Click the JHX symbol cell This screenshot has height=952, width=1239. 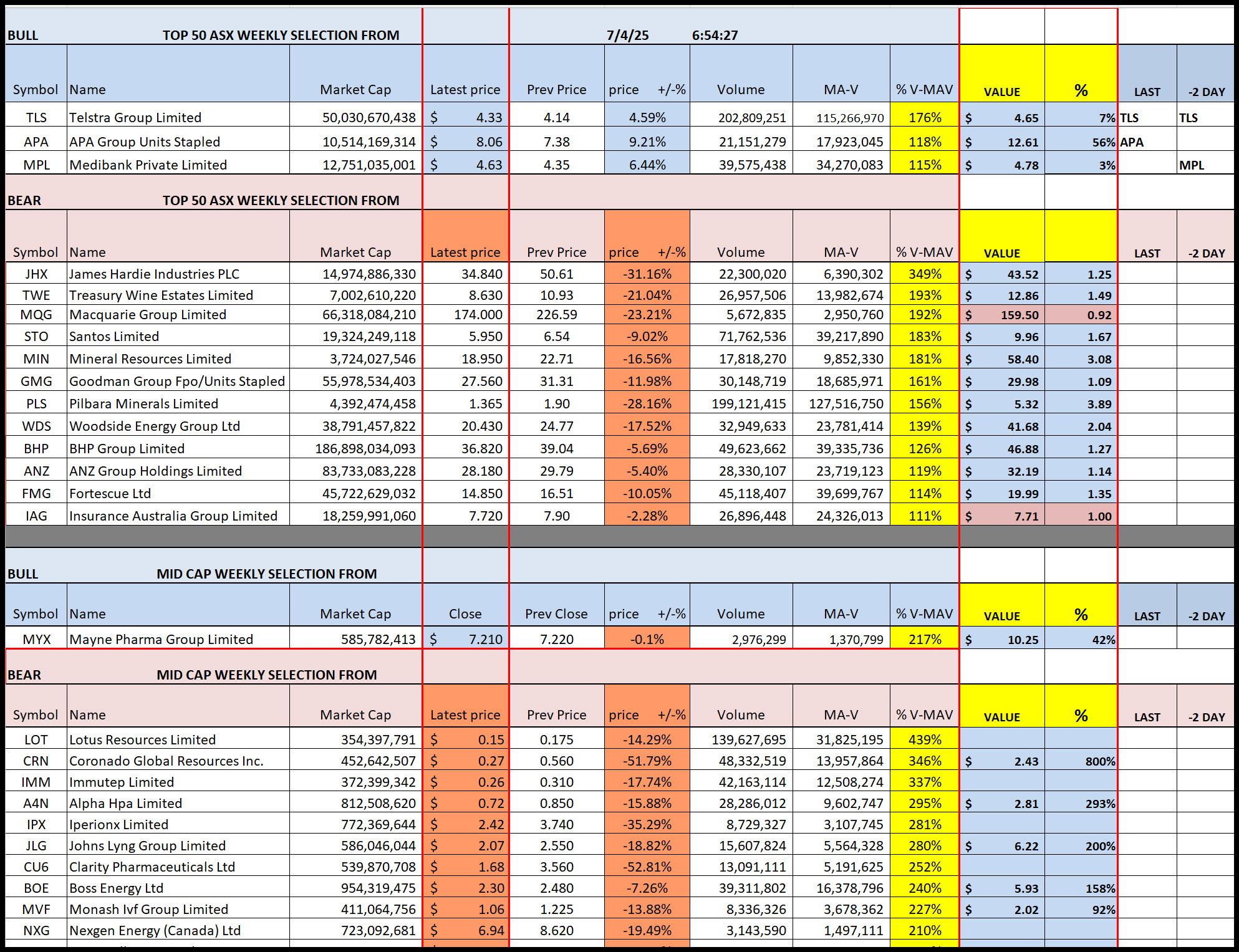pos(36,274)
